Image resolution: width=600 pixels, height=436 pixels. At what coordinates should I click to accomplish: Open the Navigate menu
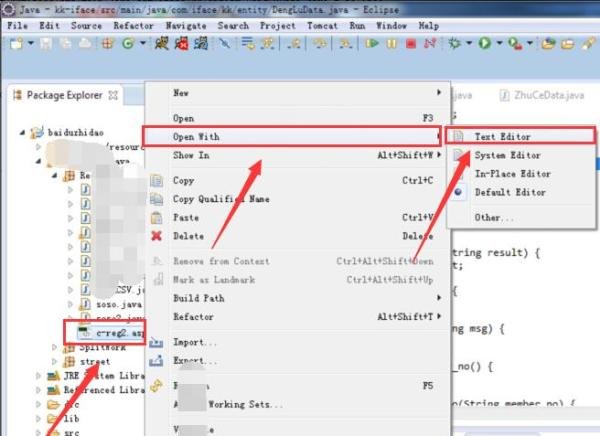tap(186, 26)
